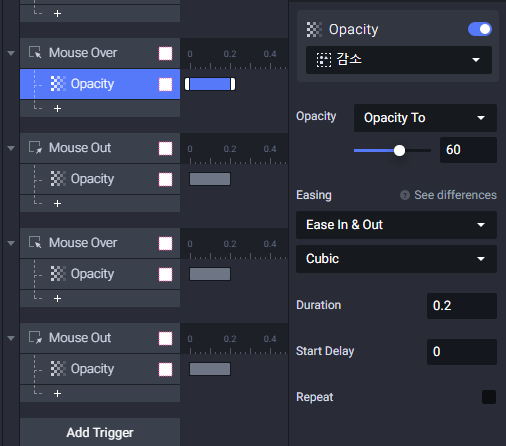Screen dimensions: 506x446
Task: Add a response with the plus under the second Mouse Out
Action: pyautogui.click(x=57, y=393)
